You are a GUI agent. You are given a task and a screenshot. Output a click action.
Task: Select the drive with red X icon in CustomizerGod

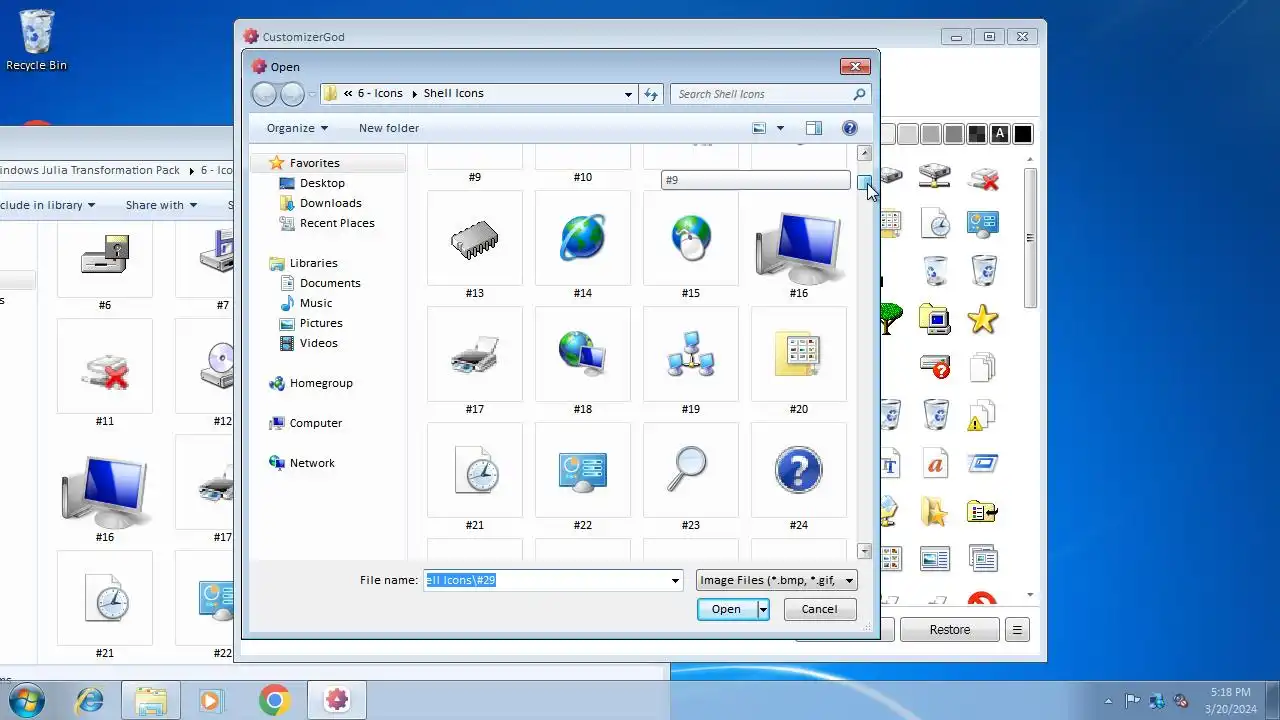[x=983, y=177]
